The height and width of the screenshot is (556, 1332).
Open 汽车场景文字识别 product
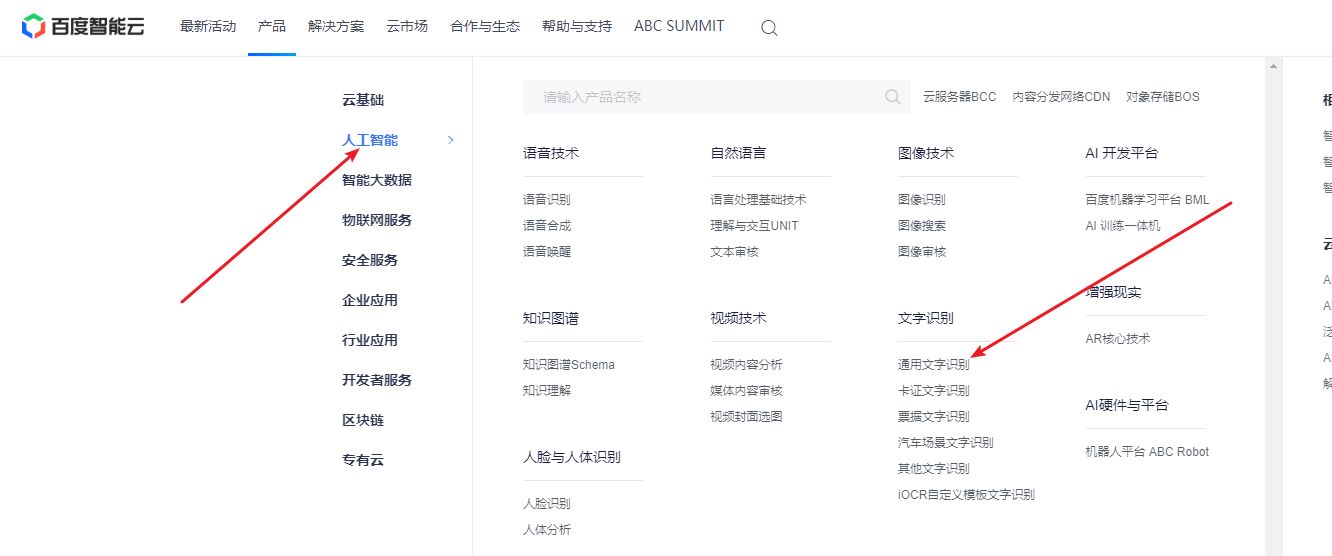946,443
